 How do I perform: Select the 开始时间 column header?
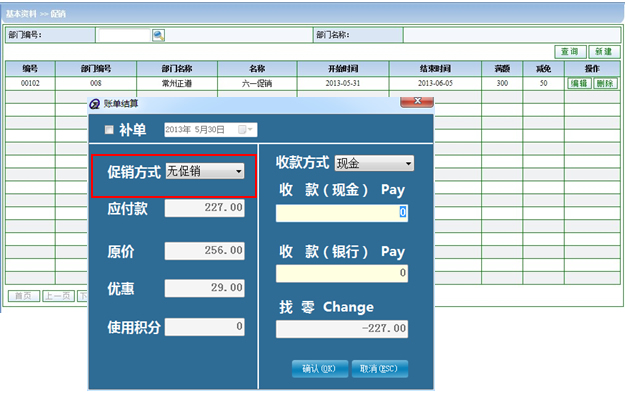pos(343,69)
